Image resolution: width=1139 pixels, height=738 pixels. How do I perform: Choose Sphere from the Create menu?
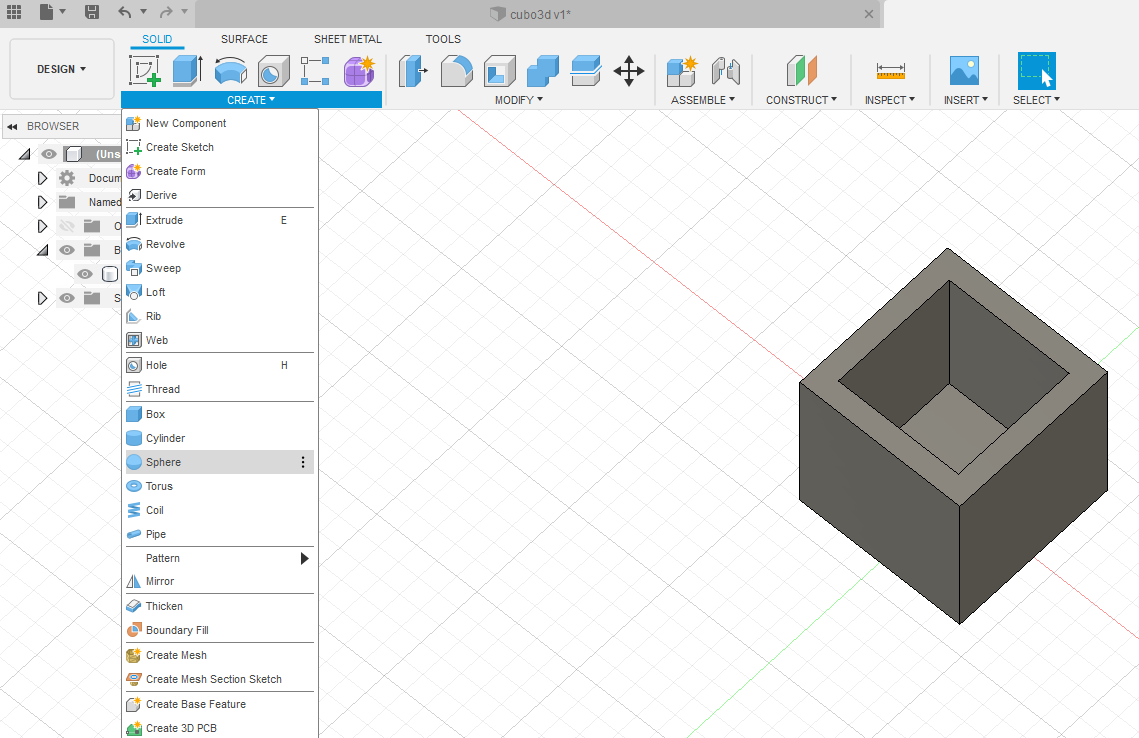pyautogui.click(x=164, y=462)
